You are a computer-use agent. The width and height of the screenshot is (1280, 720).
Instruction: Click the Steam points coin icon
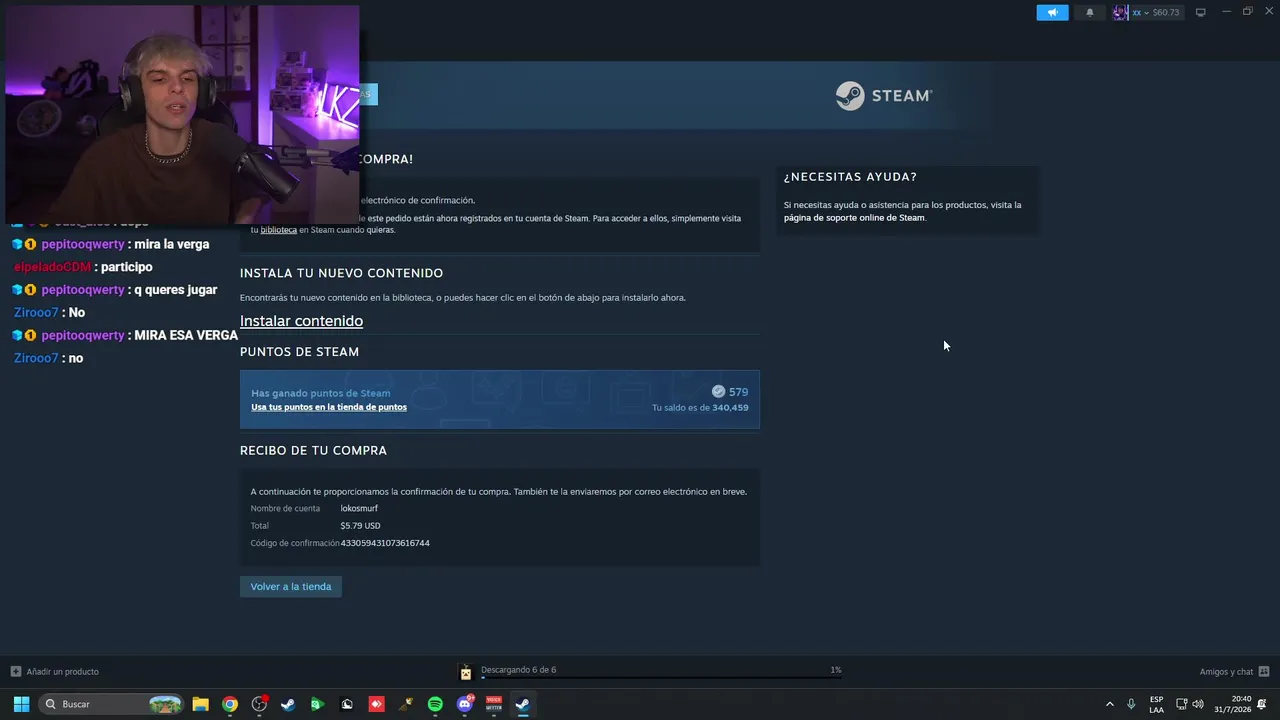(718, 392)
